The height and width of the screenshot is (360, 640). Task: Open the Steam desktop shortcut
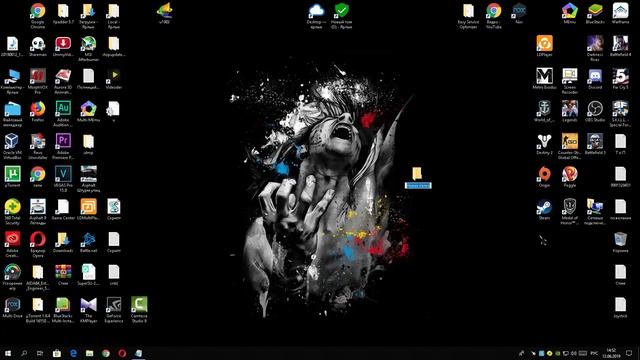[x=544, y=209]
